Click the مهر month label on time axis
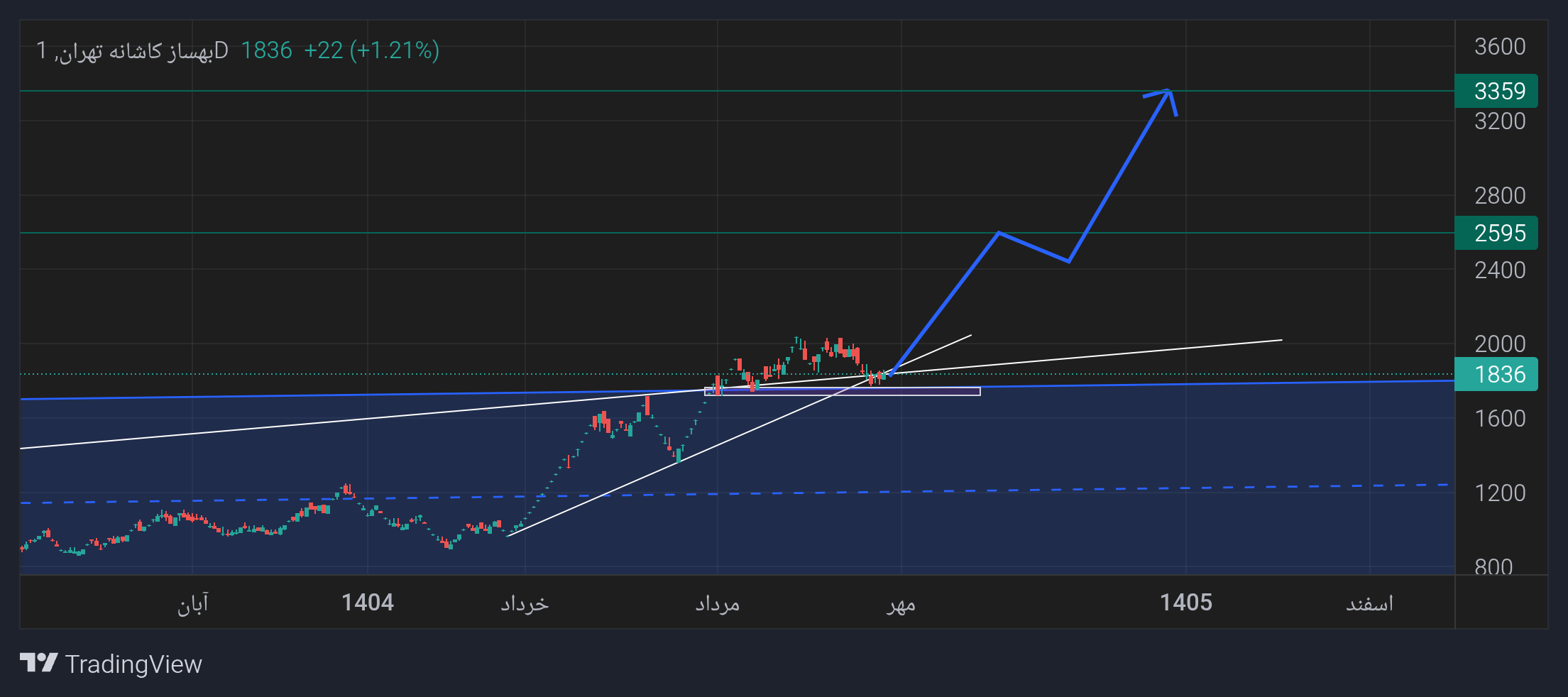 pyautogui.click(x=901, y=604)
